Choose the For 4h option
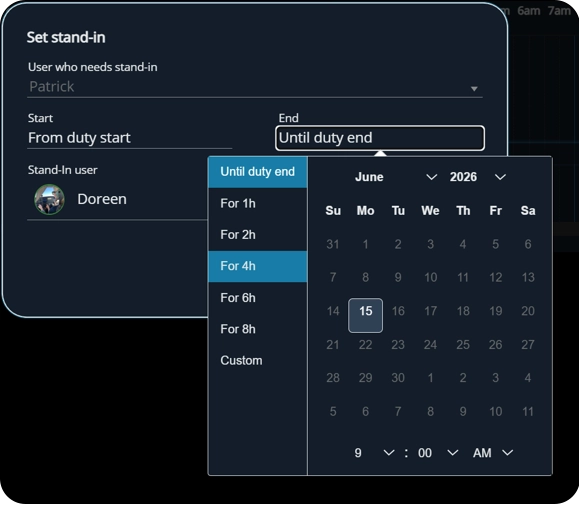Screen dimensions: 579x506 [258, 266]
